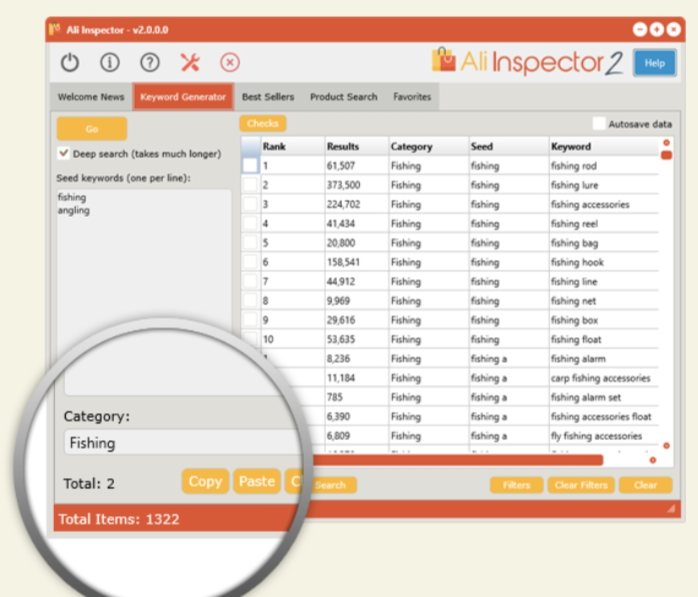698x597 pixels.
Task: Click the question mark help icon
Action: (x=150, y=62)
